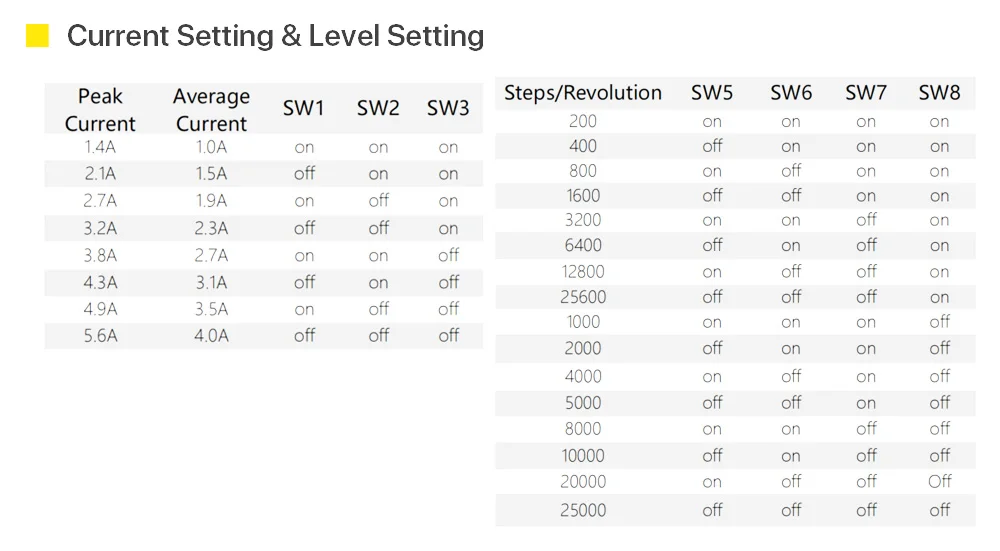Select the SW3 column header
This screenshot has width=1000, height=551.
[448, 108]
